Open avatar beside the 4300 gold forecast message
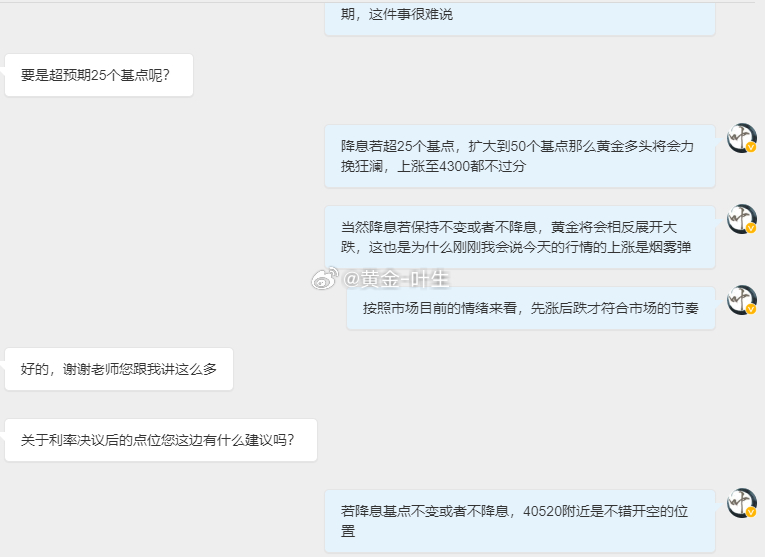The width and height of the screenshot is (765, 557). click(742, 139)
